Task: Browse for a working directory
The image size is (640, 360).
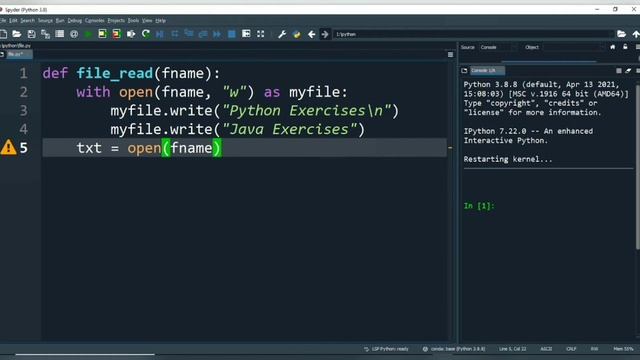Action: (621, 34)
